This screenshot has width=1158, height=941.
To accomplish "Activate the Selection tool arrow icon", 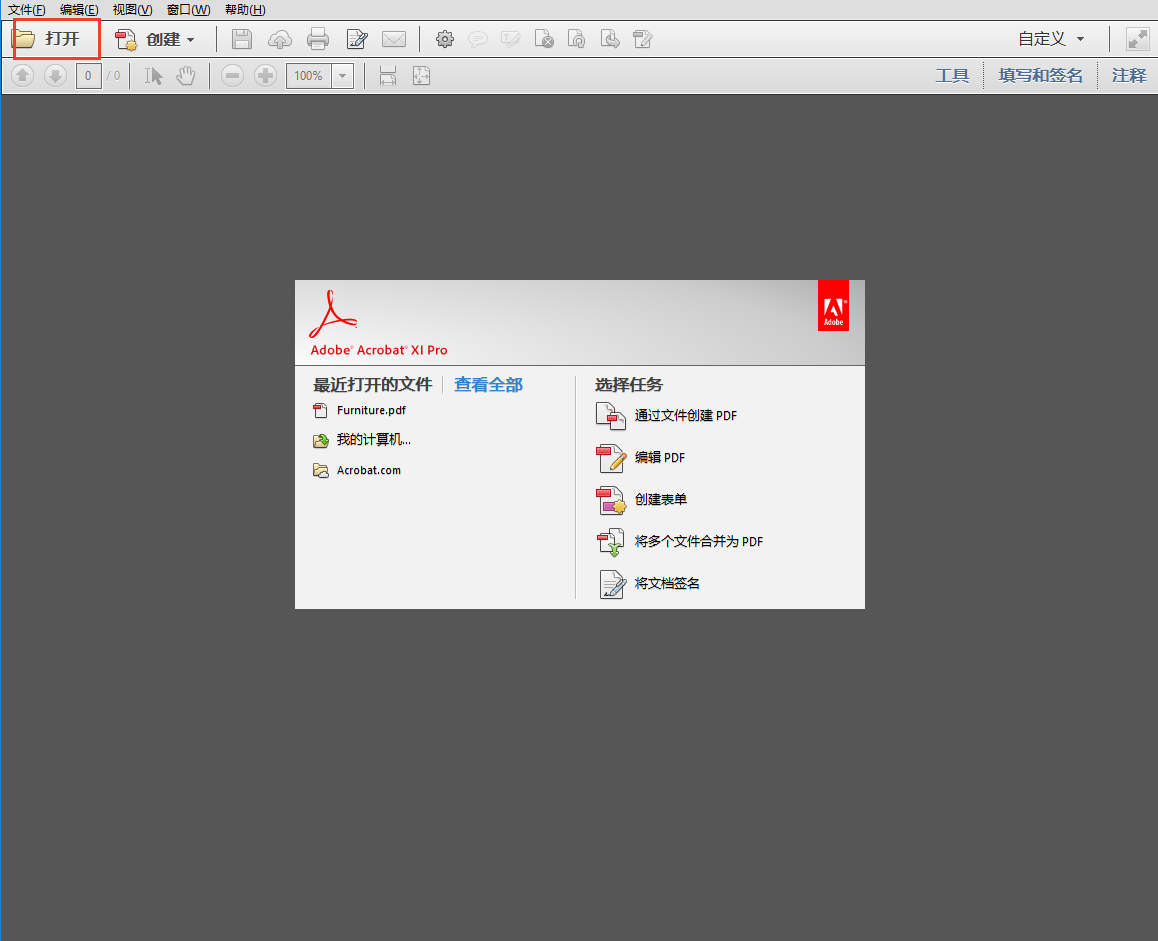I will [151, 75].
